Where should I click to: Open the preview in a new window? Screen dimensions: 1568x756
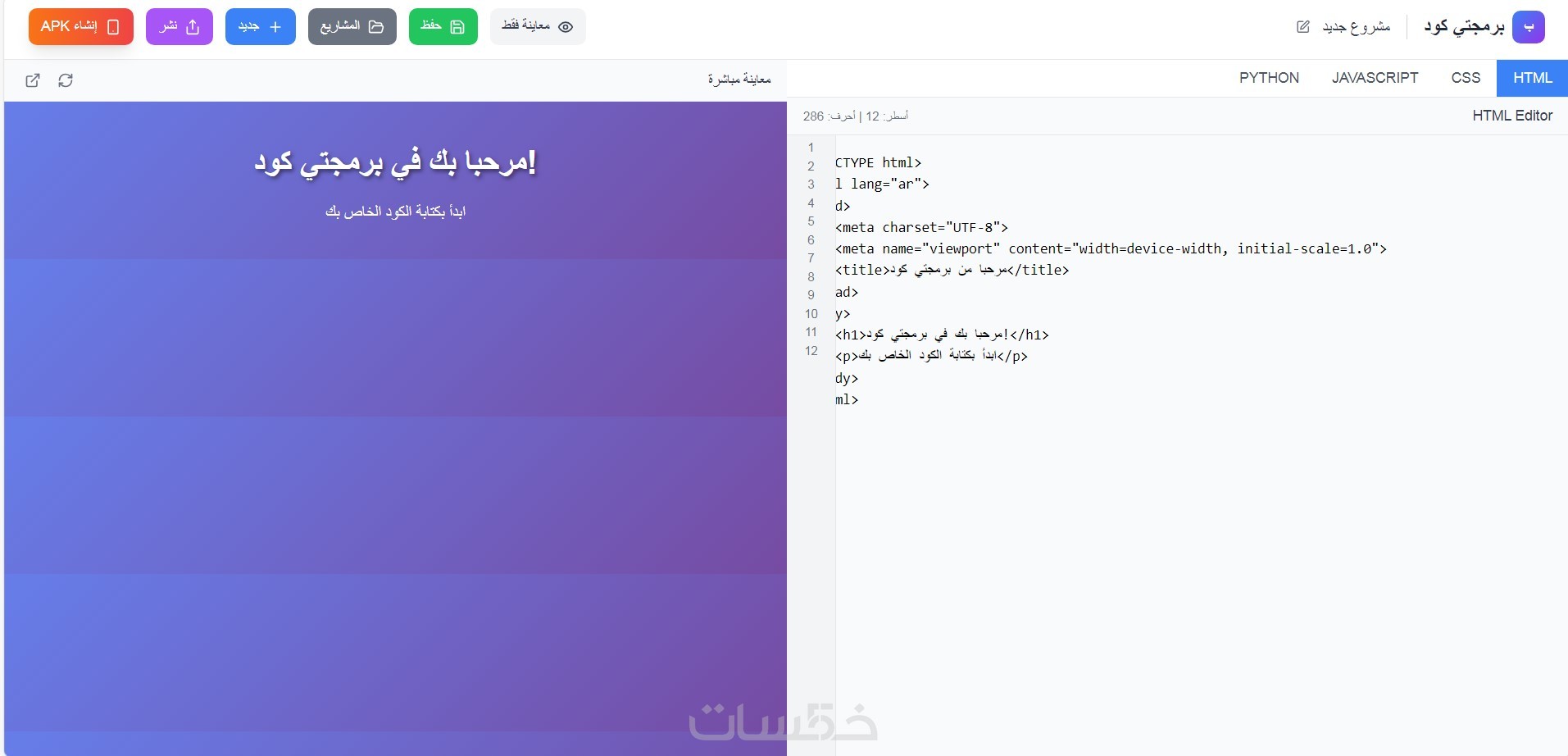coord(33,80)
